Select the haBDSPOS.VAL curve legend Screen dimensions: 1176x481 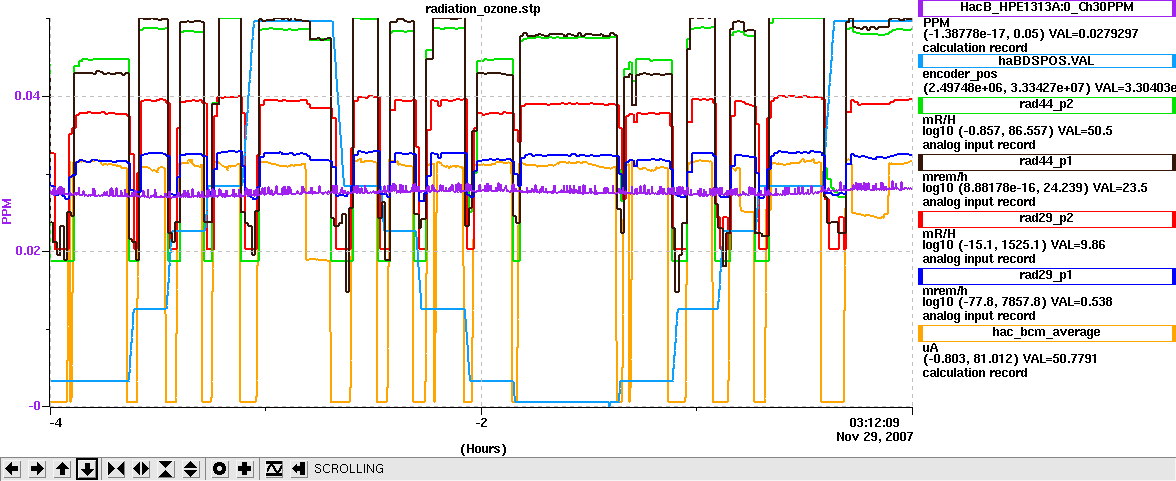coord(1047,62)
